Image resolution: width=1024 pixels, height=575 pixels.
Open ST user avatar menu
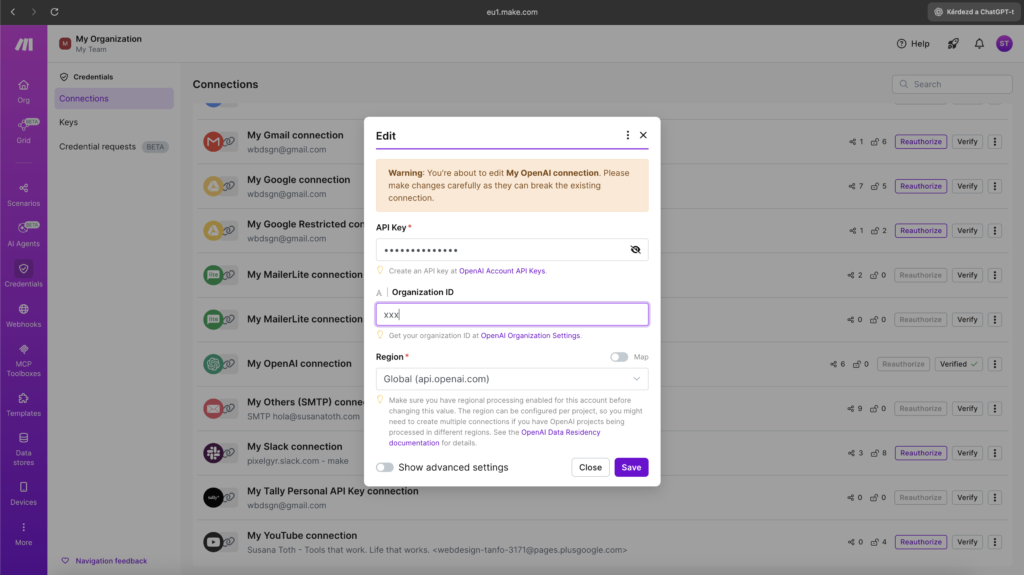pos(1004,44)
